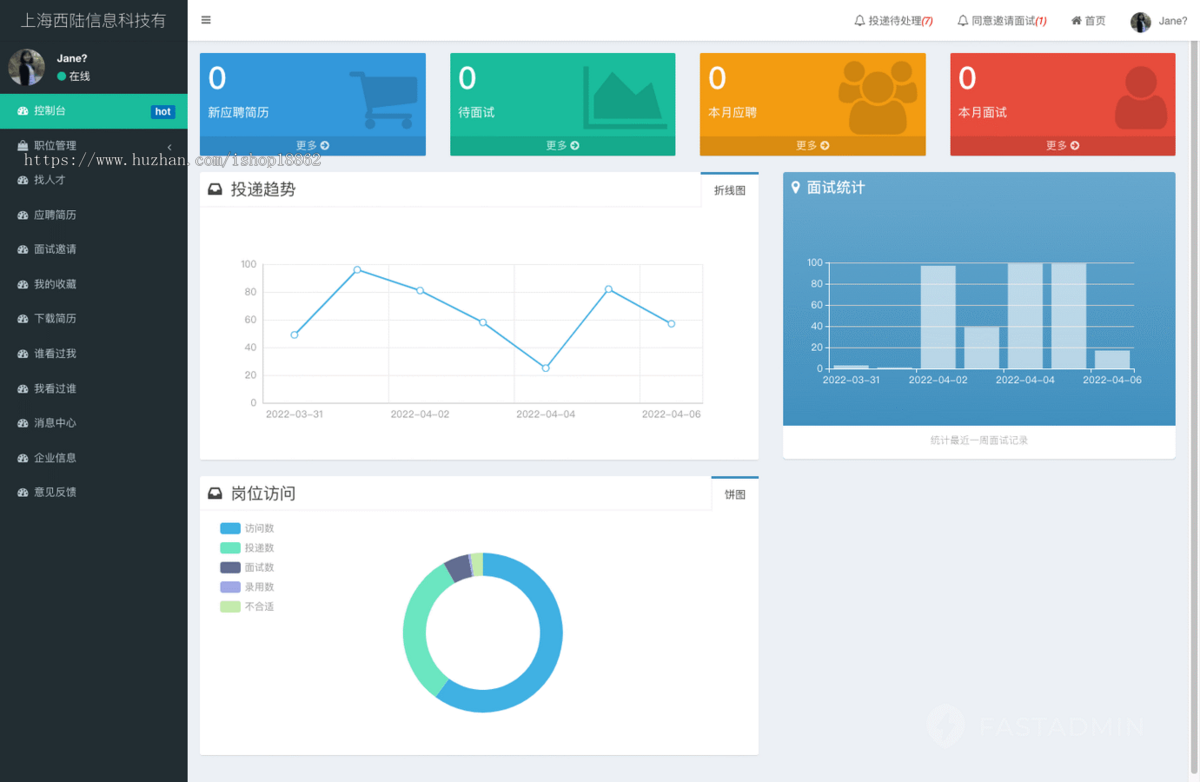
Task: Click the bell icon for 投递待处理
Action: tap(859, 21)
